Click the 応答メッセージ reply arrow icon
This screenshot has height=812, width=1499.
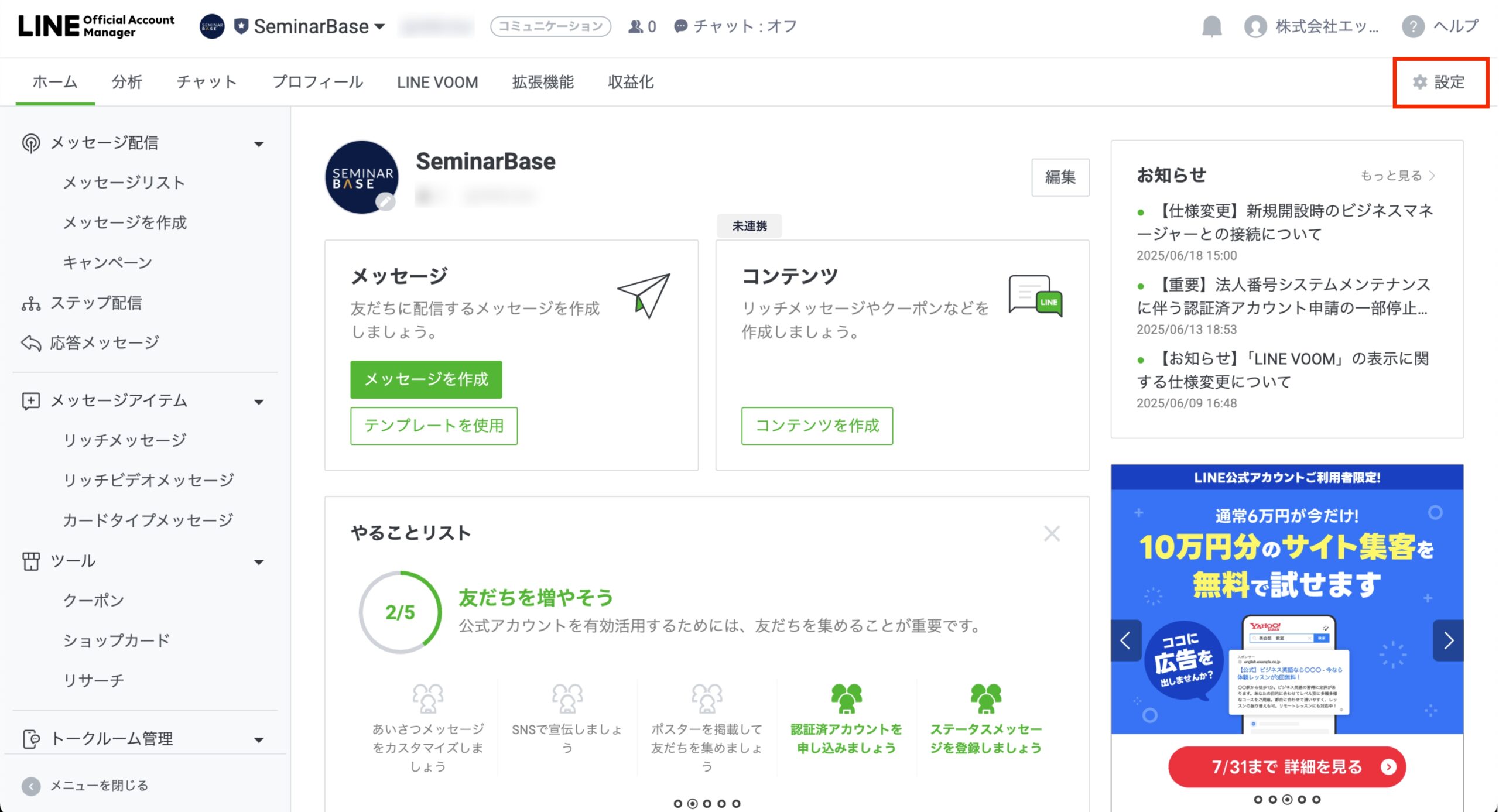[x=30, y=343]
